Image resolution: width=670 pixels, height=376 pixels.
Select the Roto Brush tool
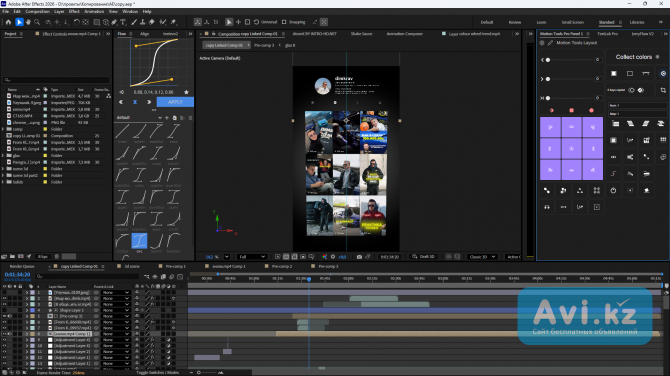163,22
